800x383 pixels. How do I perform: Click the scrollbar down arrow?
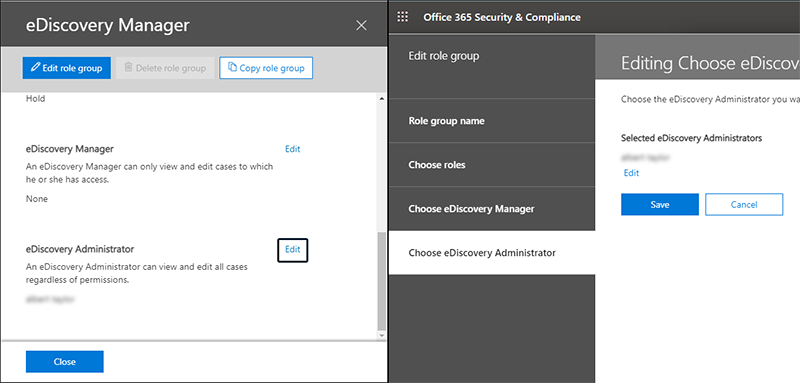point(382,335)
